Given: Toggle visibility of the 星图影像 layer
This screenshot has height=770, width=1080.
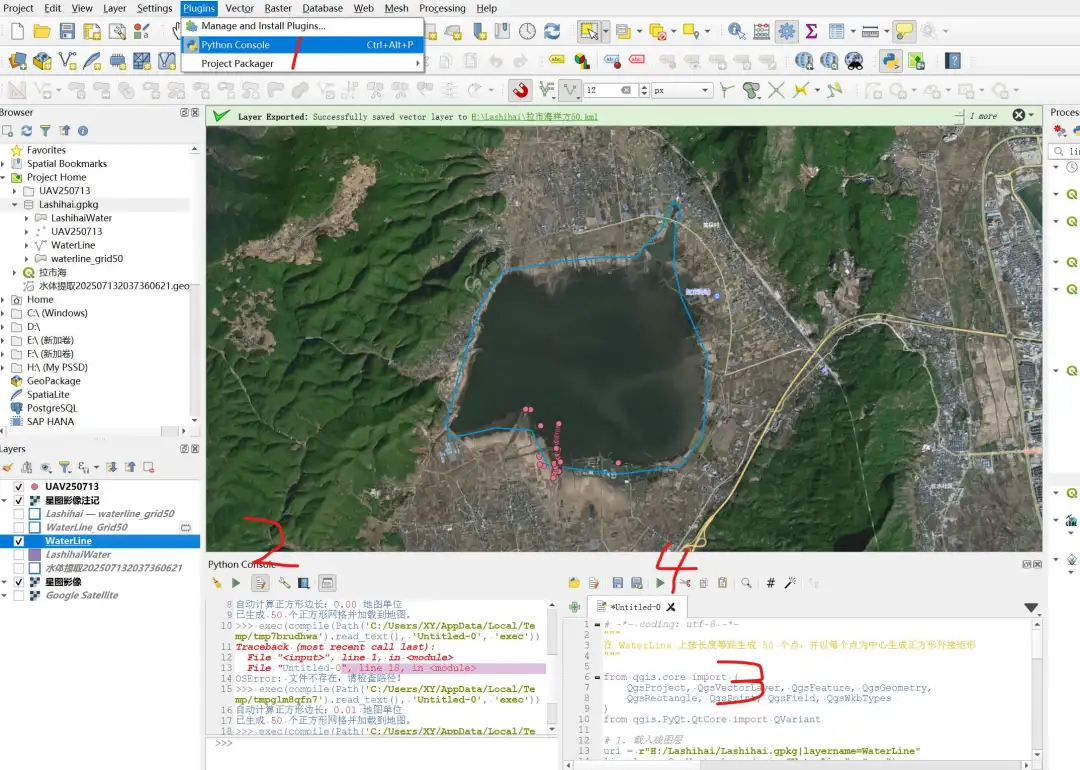Looking at the screenshot, I should coord(19,582).
